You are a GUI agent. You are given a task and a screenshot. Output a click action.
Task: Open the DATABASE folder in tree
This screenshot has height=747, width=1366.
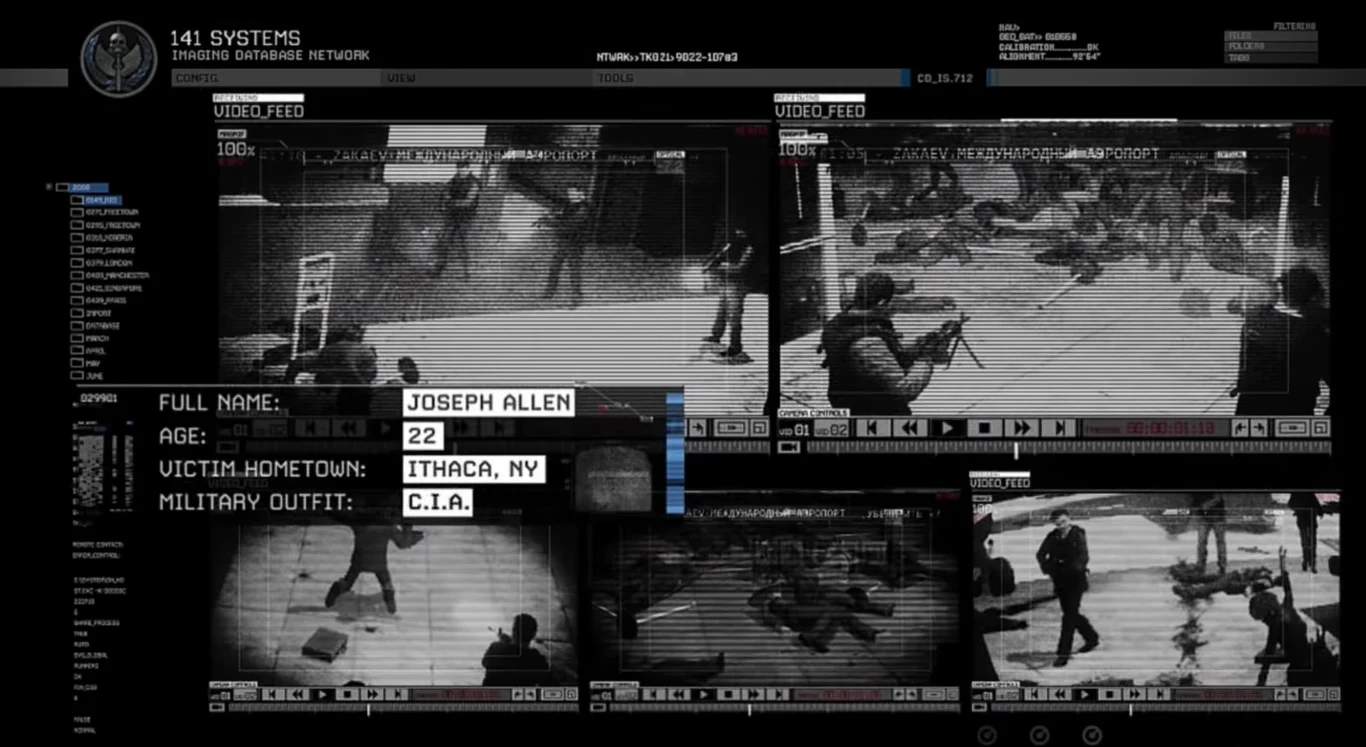coord(102,326)
